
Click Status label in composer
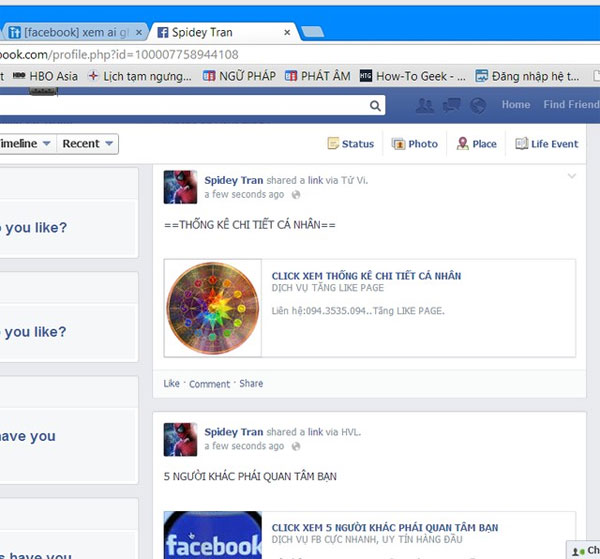tap(358, 144)
